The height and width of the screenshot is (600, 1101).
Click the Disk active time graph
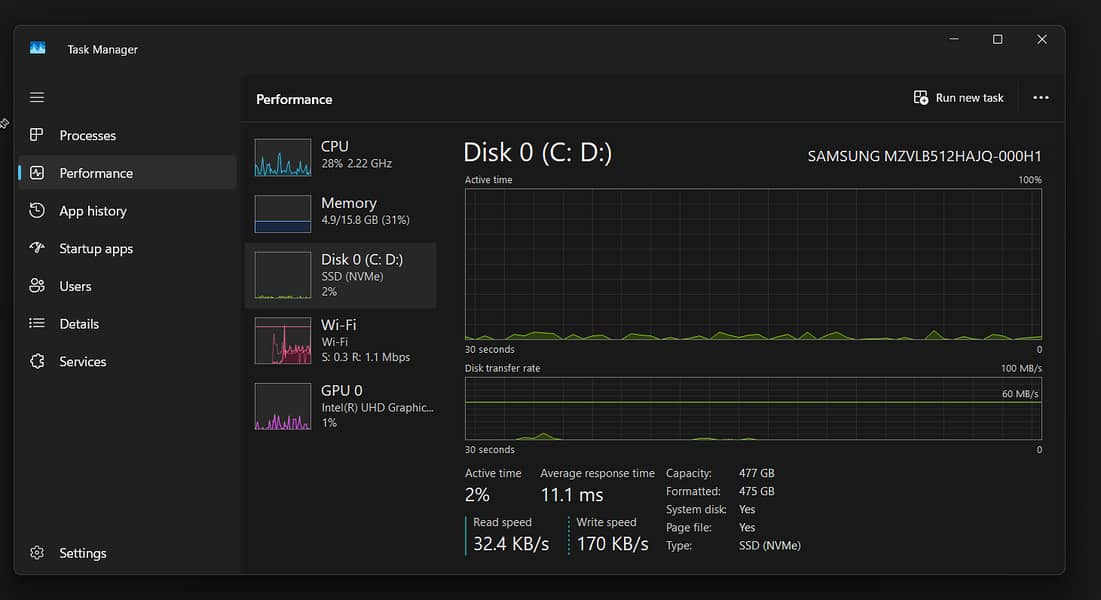pos(752,264)
